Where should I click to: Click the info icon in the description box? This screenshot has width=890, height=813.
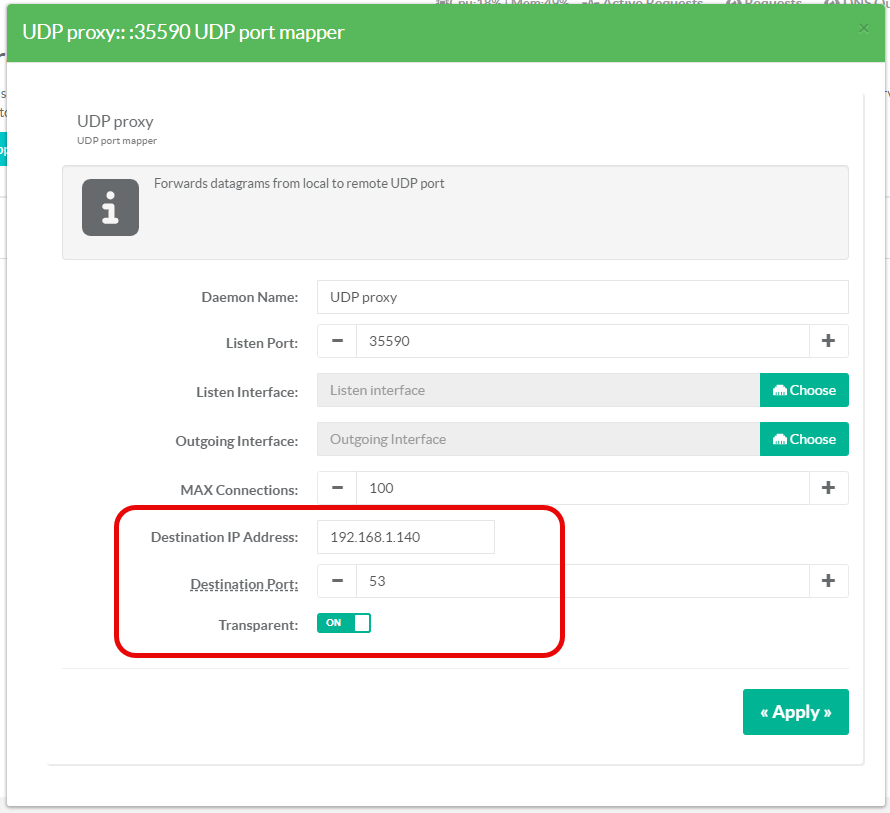pyautogui.click(x=110, y=208)
